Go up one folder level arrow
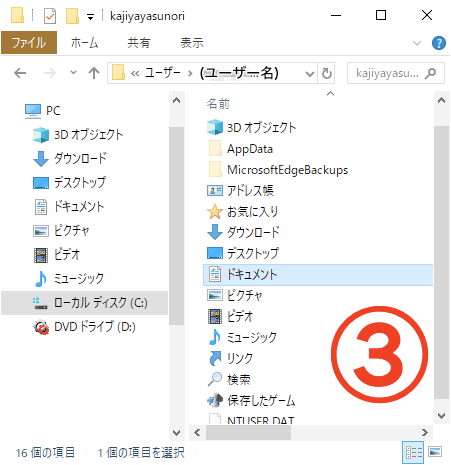451x465 pixels. (x=94, y=73)
